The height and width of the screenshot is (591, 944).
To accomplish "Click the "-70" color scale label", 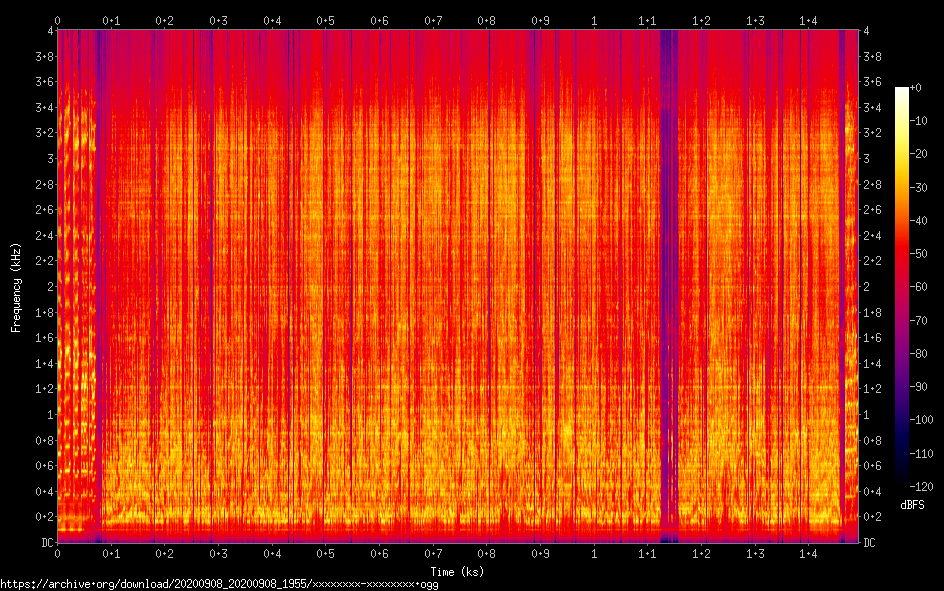I will pyautogui.click(x=918, y=321).
